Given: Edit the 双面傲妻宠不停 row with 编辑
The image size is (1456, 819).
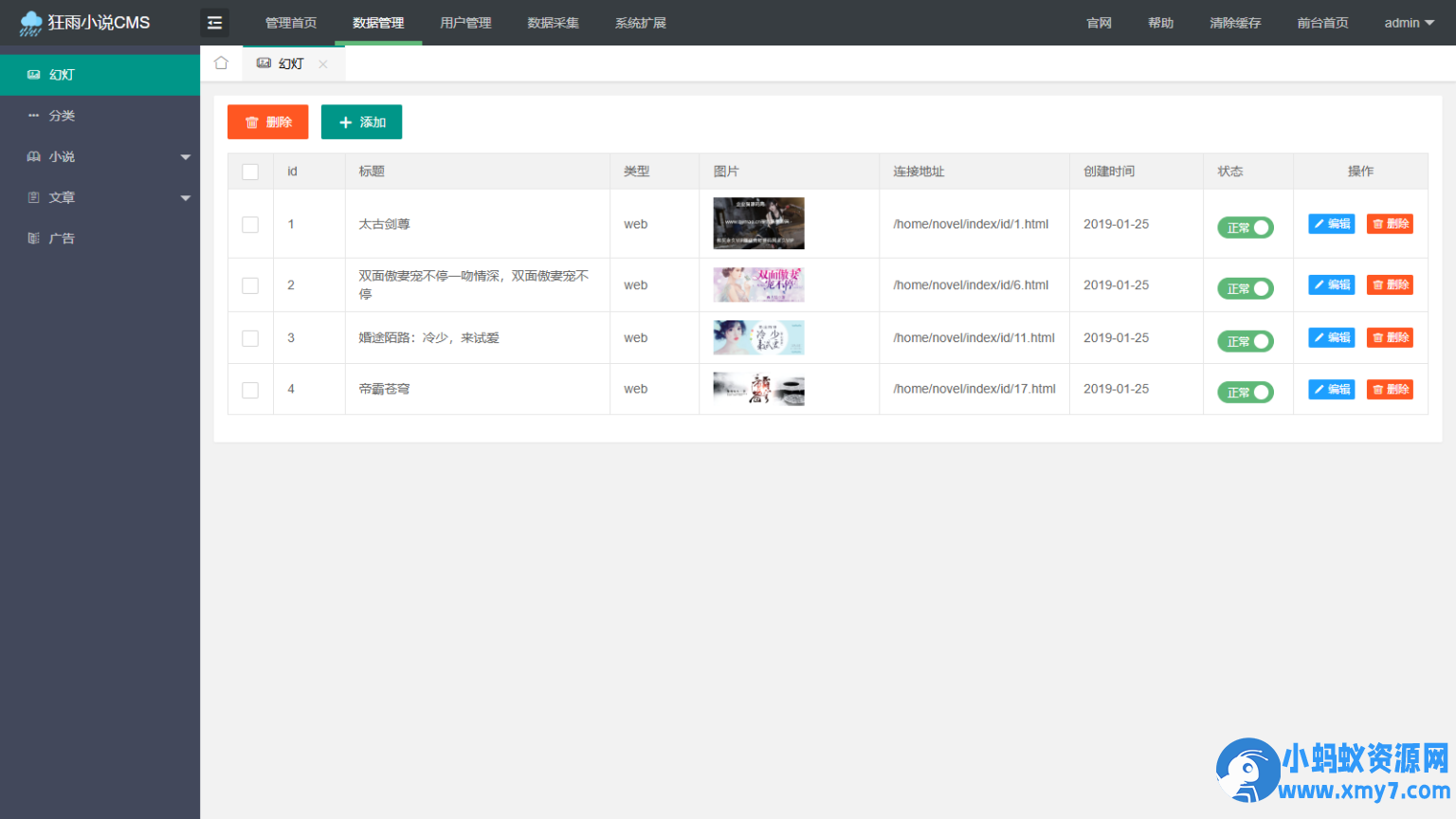Looking at the screenshot, I should pyautogui.click(x=1332, y=284).
